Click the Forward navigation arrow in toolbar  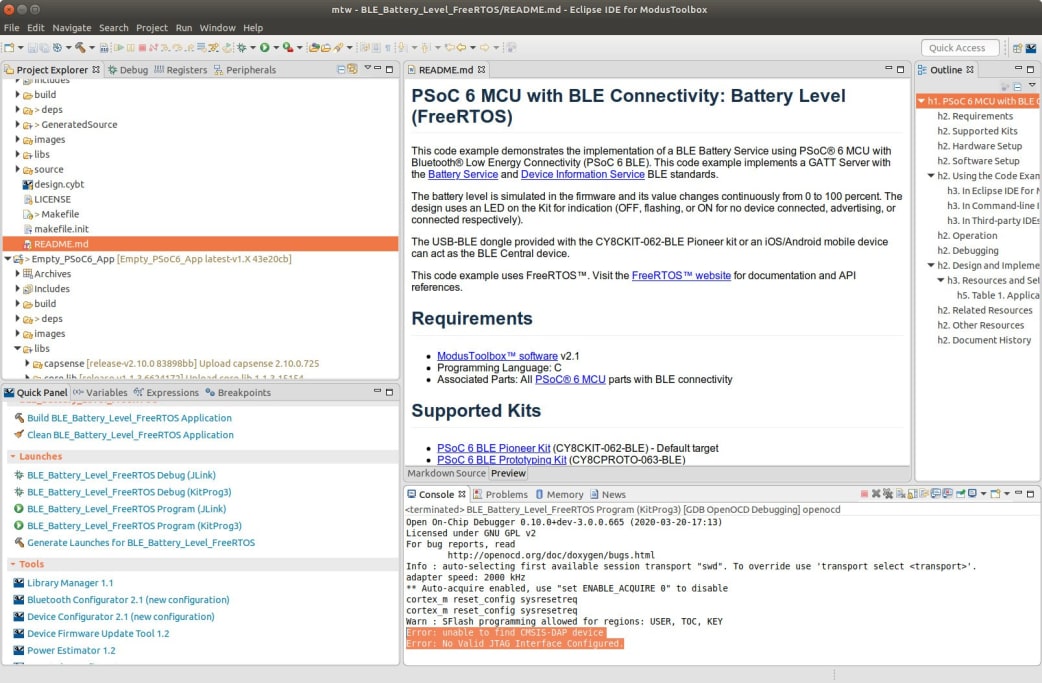[484, 48]
